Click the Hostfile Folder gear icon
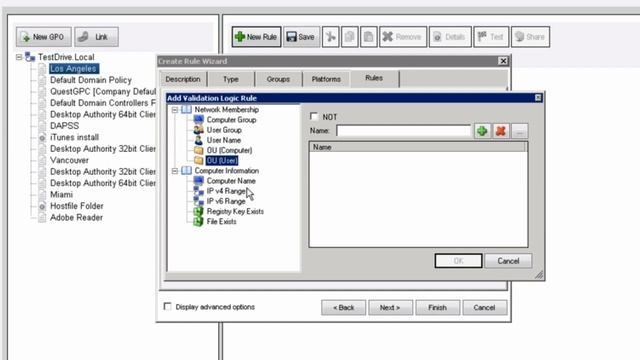This screenshot has height=360, width=640. click(x=42, y=206)
